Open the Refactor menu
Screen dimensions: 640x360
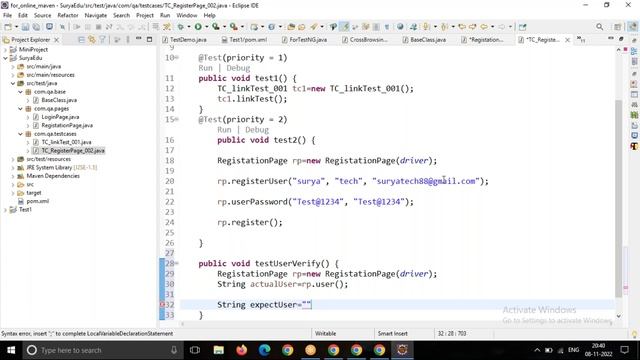(x=68, y=15)
